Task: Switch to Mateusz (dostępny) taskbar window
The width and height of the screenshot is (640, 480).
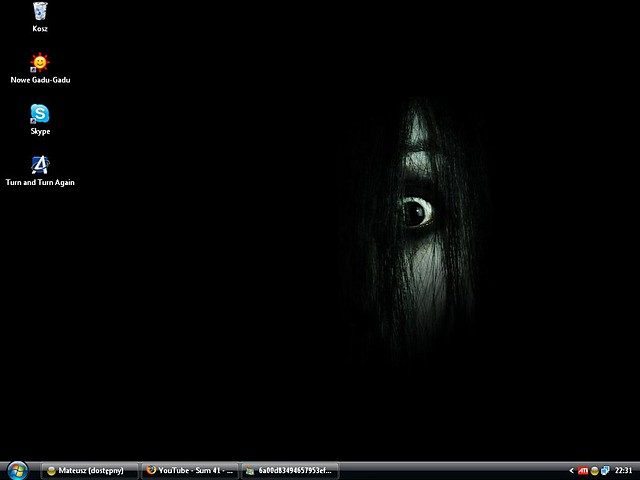Action: pyautogui.click(x=90, y=471)
